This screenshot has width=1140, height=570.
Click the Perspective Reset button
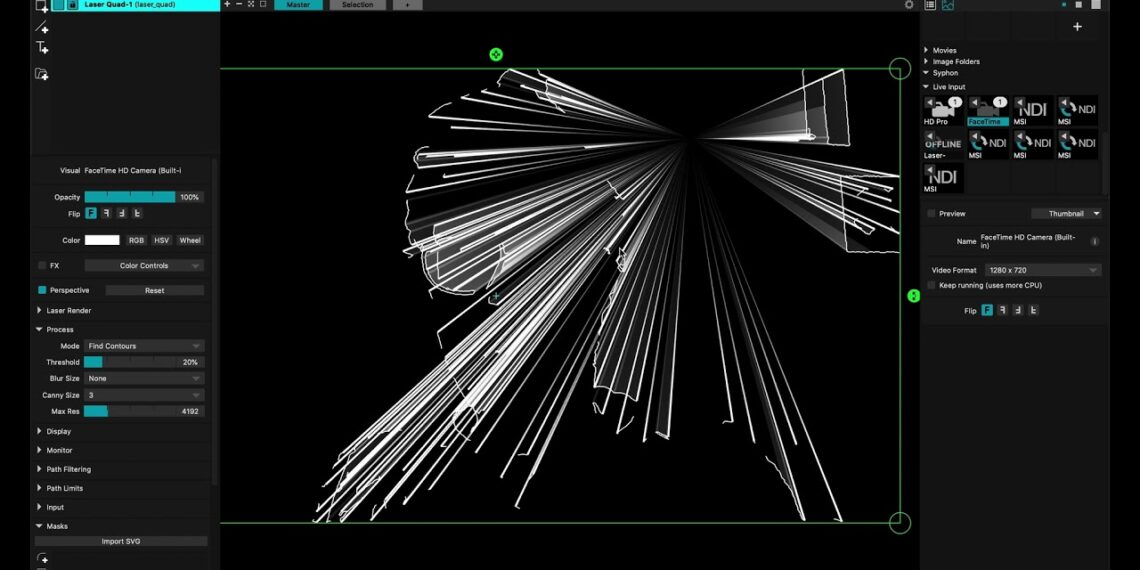[154, 290]
